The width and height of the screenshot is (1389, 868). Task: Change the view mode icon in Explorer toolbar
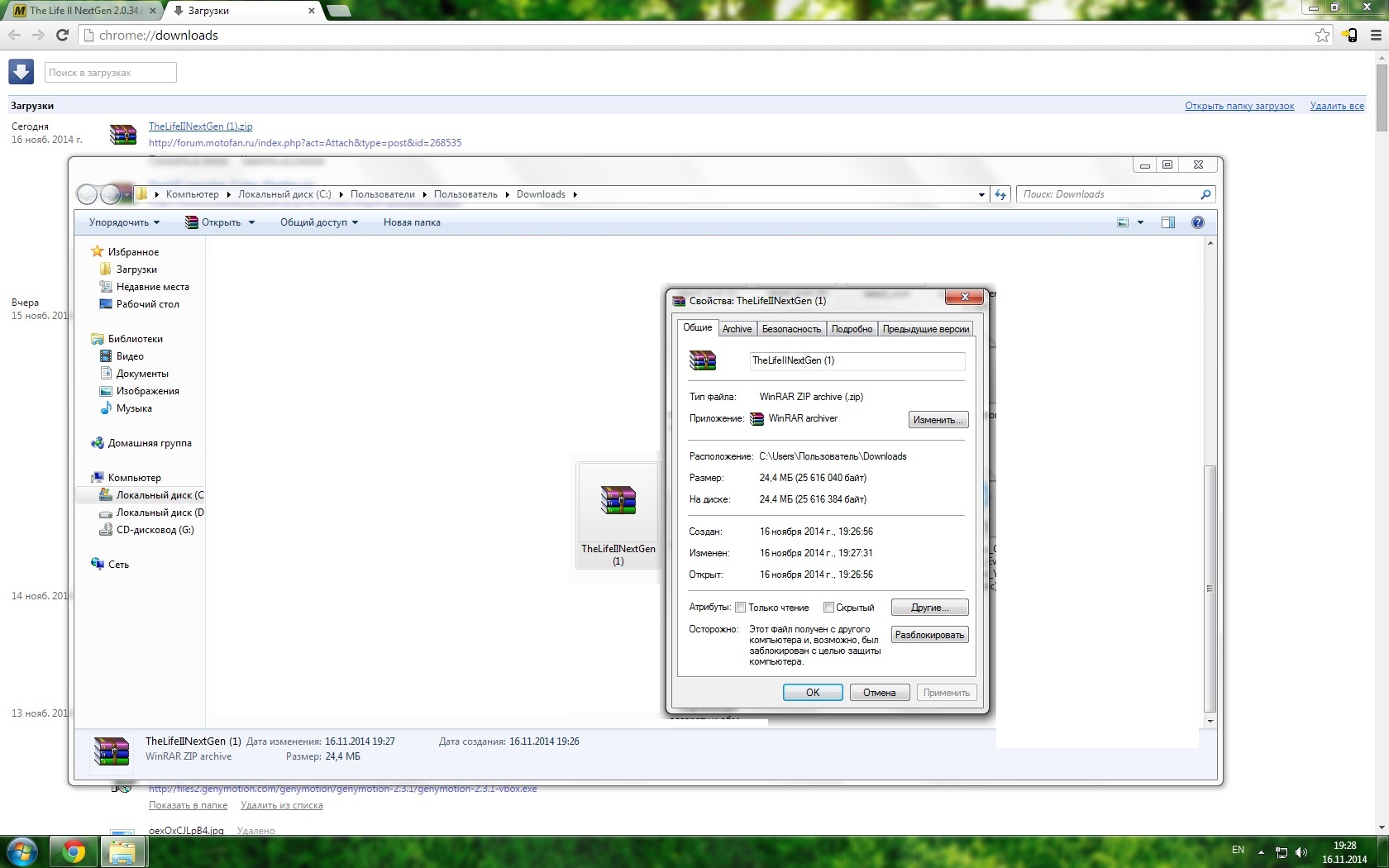pyautogui.click(x=1123, y=222)
